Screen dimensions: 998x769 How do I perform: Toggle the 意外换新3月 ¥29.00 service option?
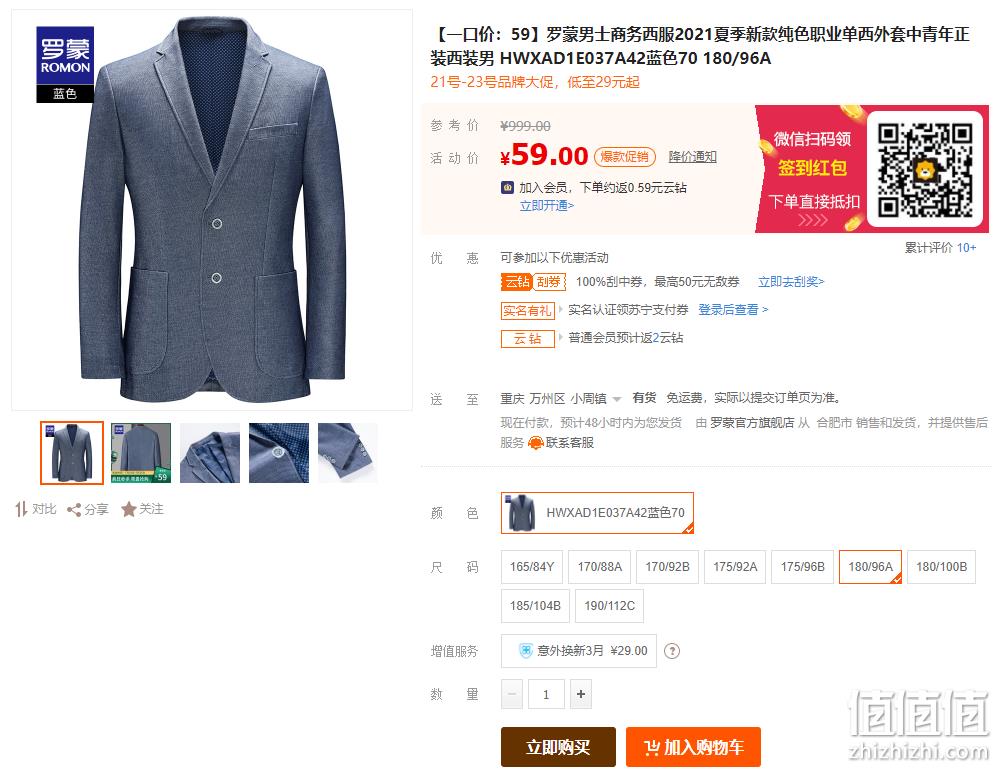tap(579, 651)
